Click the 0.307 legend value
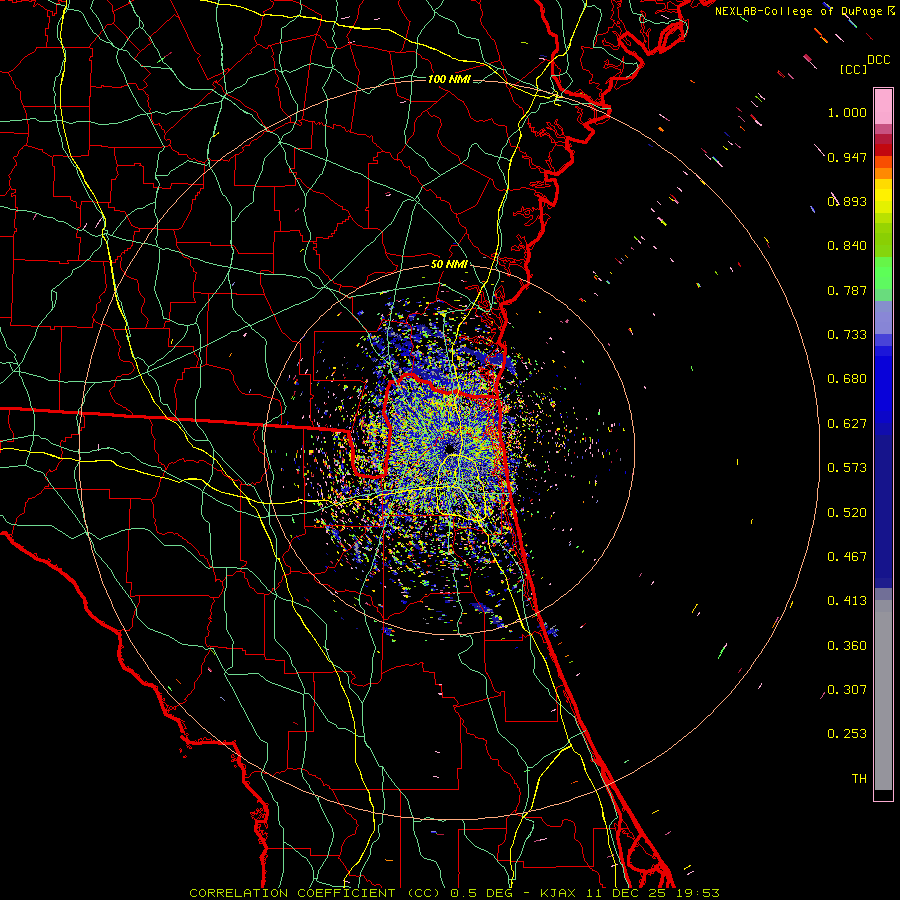The height and width of the screenshot is (900, 900). pyautogui.click(x=847, y=690)
